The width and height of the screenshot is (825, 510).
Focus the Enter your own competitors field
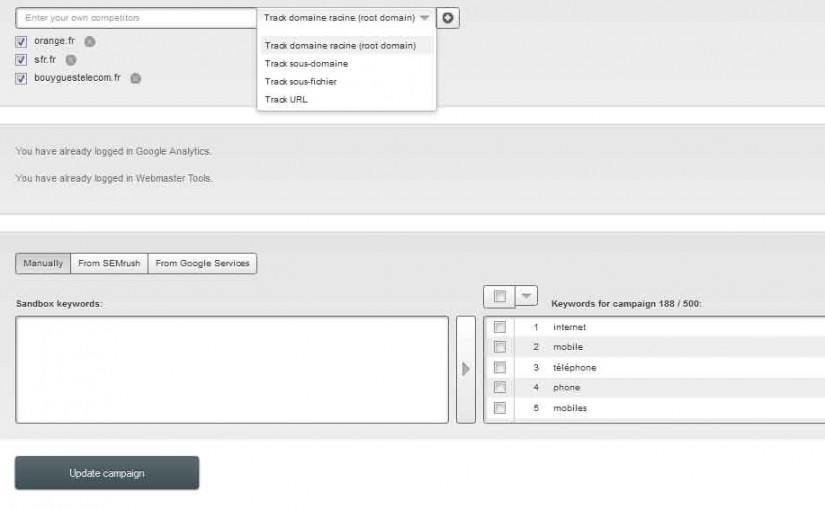coord(136,18)
